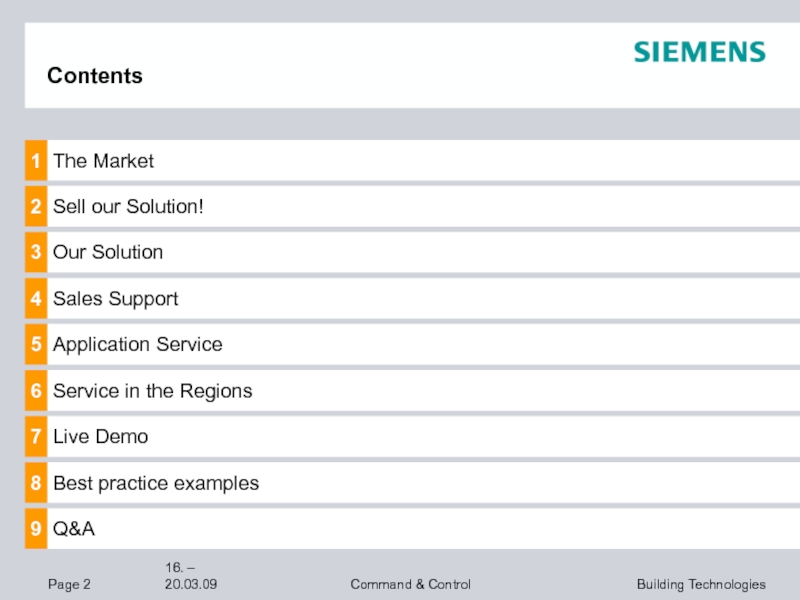The width and height of the screenshot is (800, 600).
Task: Click the orange number 7 box
Action: click(36, 436)
